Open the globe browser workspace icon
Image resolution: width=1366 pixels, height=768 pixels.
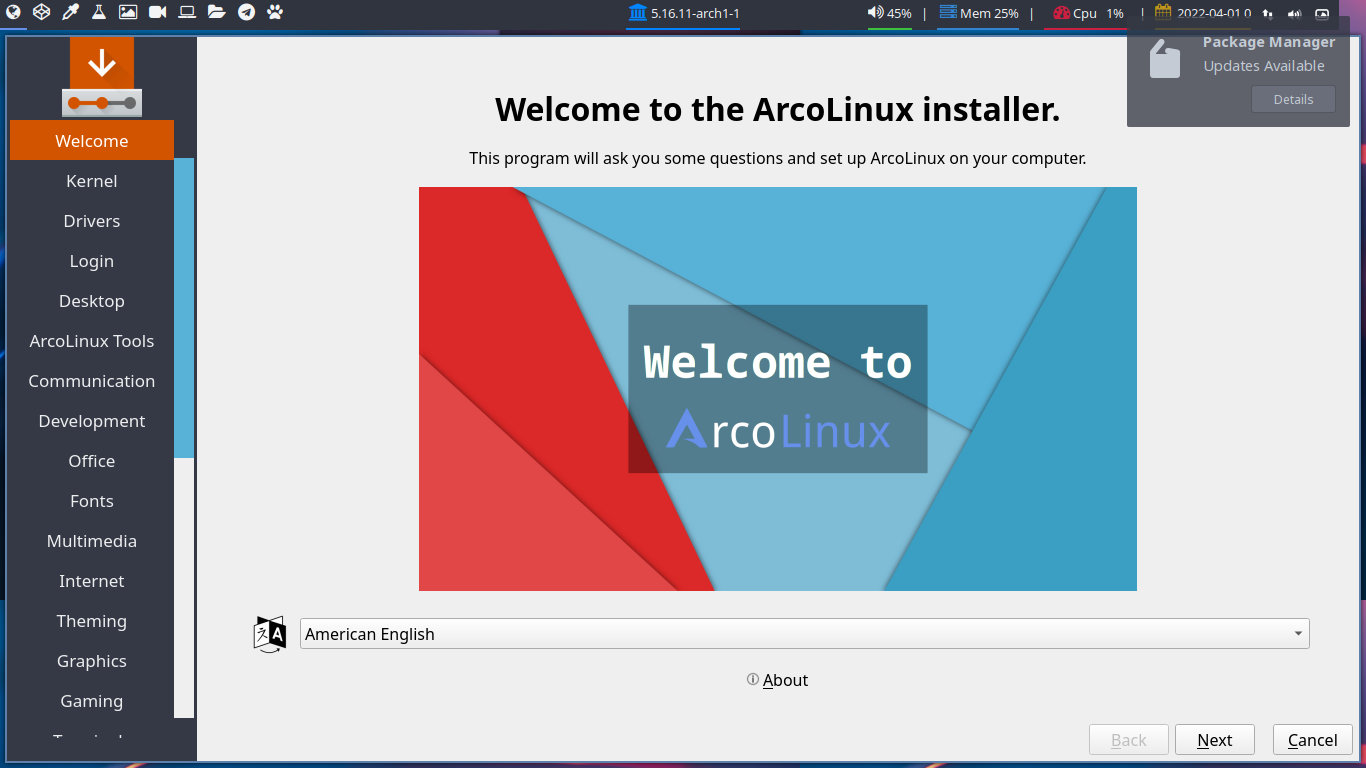[12, 13]
